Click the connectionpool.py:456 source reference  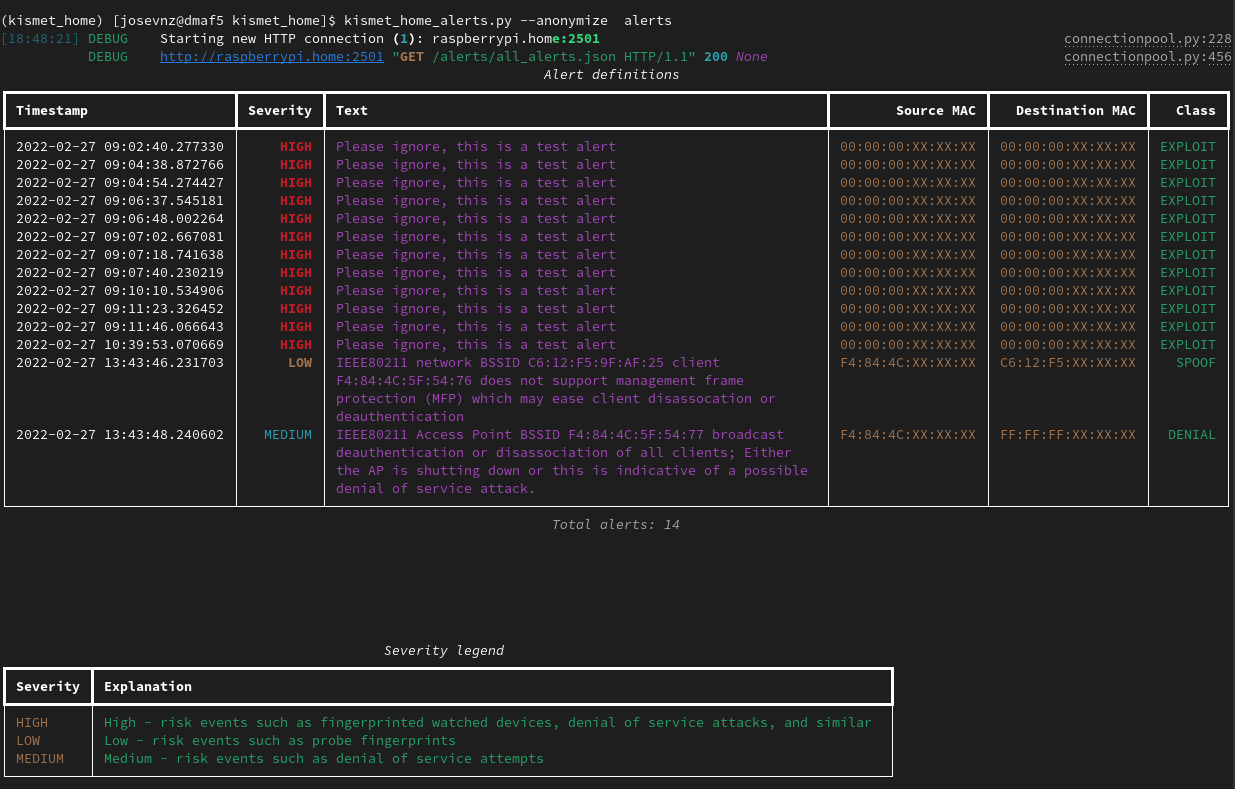pyautogui.click(x=1147, y=57)
